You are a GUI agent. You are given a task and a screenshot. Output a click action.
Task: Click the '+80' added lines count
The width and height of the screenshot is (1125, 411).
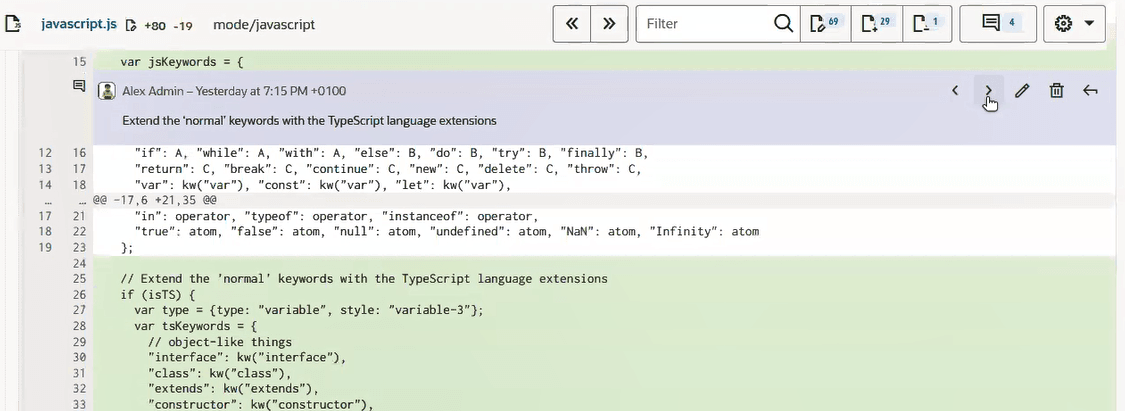(155, 25)
